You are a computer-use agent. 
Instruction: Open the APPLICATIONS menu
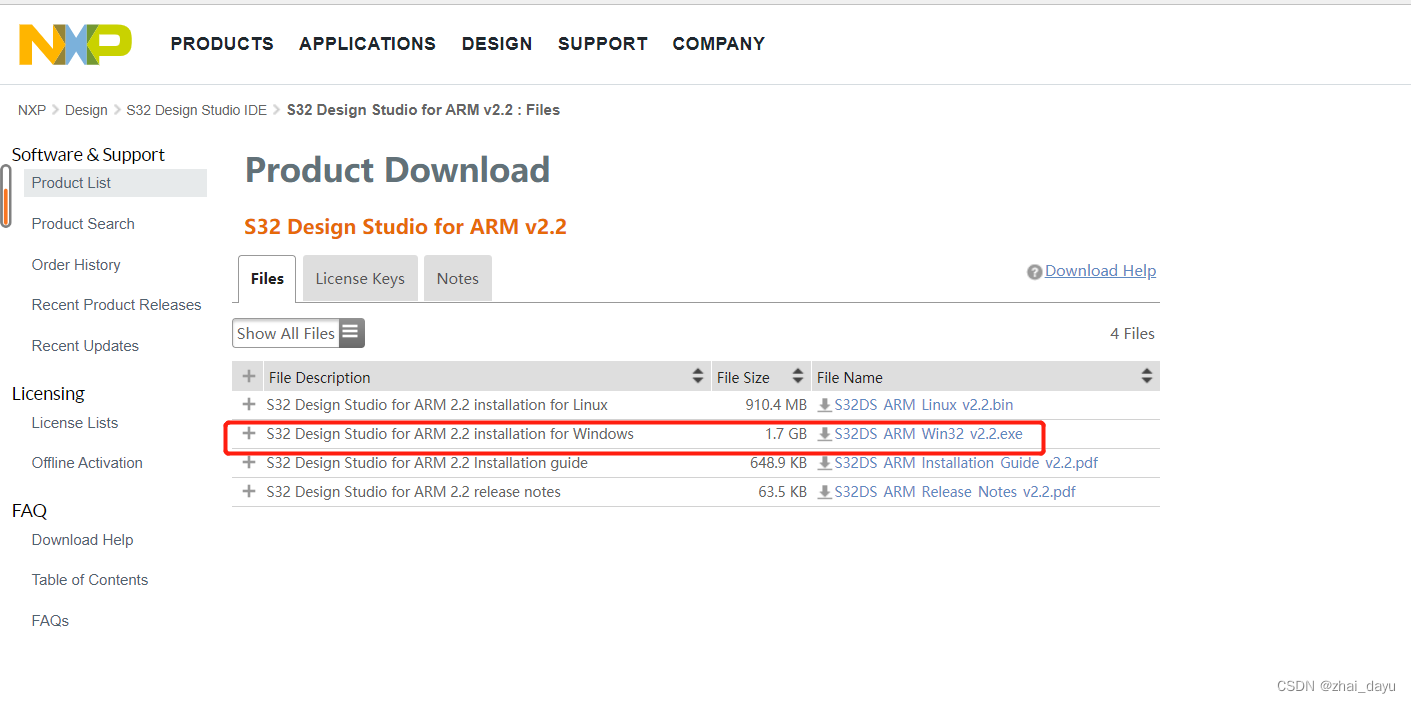point(367,44)
